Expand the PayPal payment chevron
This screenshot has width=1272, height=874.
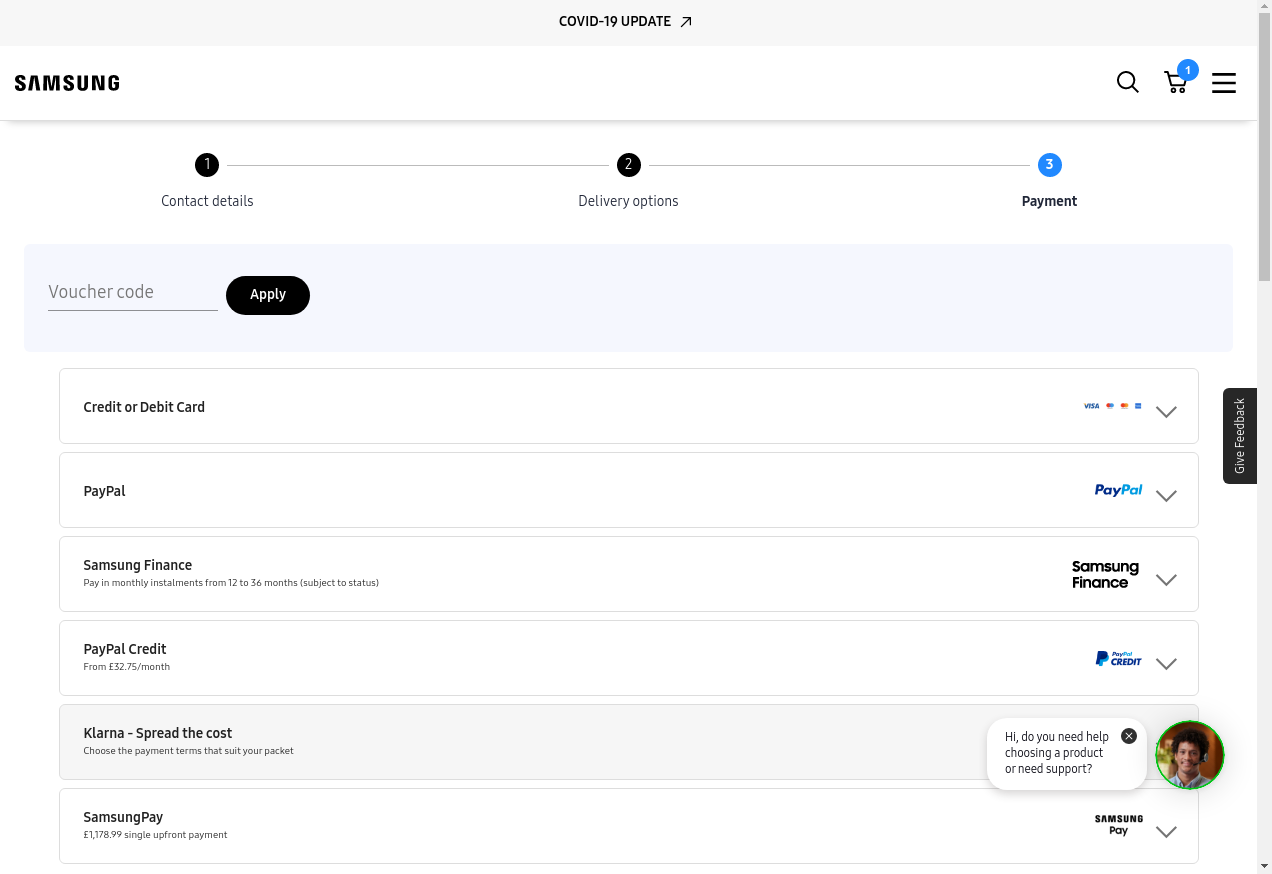[1166, 495]
